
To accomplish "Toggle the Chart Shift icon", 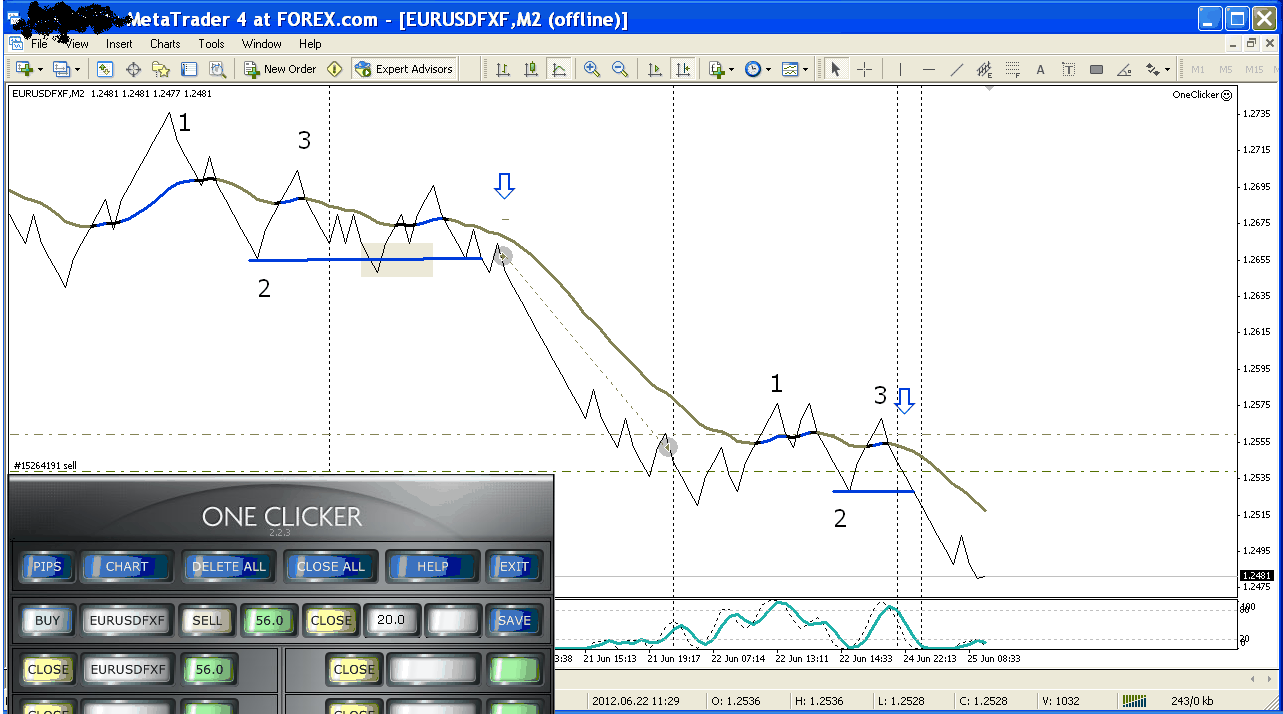I will pos(683,69).
